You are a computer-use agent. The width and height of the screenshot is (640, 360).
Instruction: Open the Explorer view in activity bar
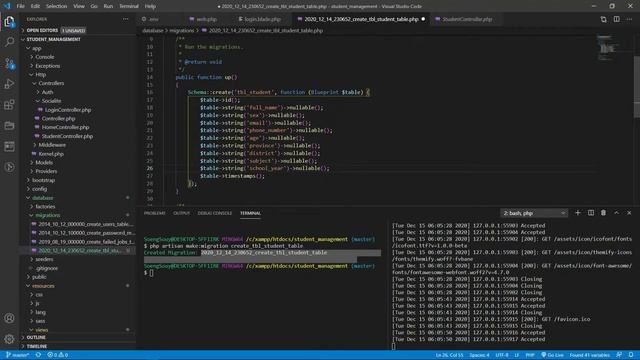pos(9,22)
